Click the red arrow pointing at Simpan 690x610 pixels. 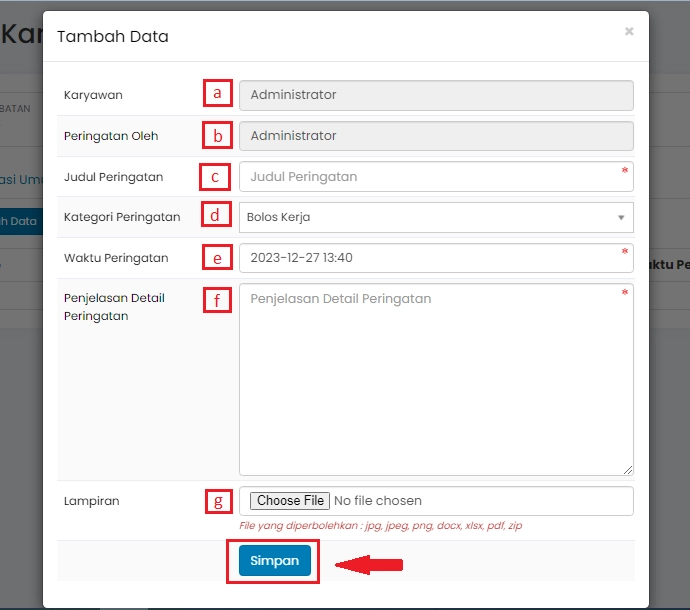[x=368, y=566]
